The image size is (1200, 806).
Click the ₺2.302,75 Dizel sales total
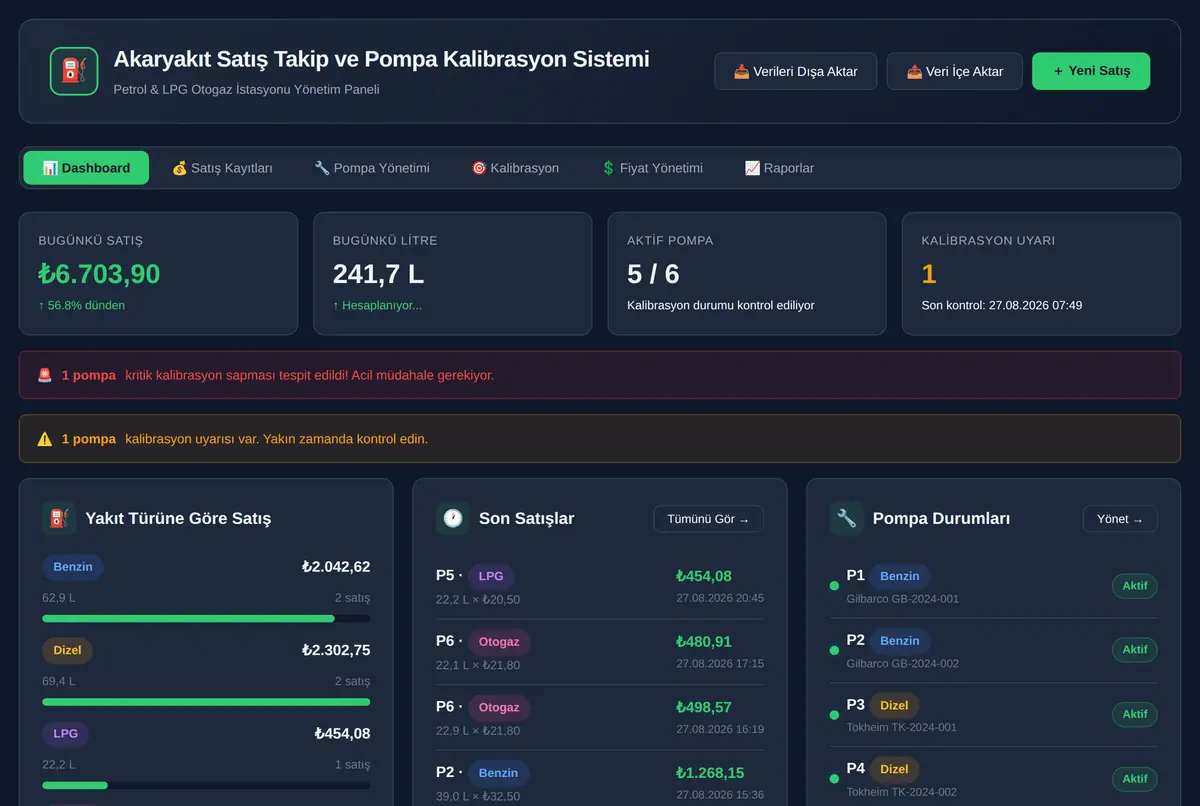pyautogui.click(x=336, y=650)
